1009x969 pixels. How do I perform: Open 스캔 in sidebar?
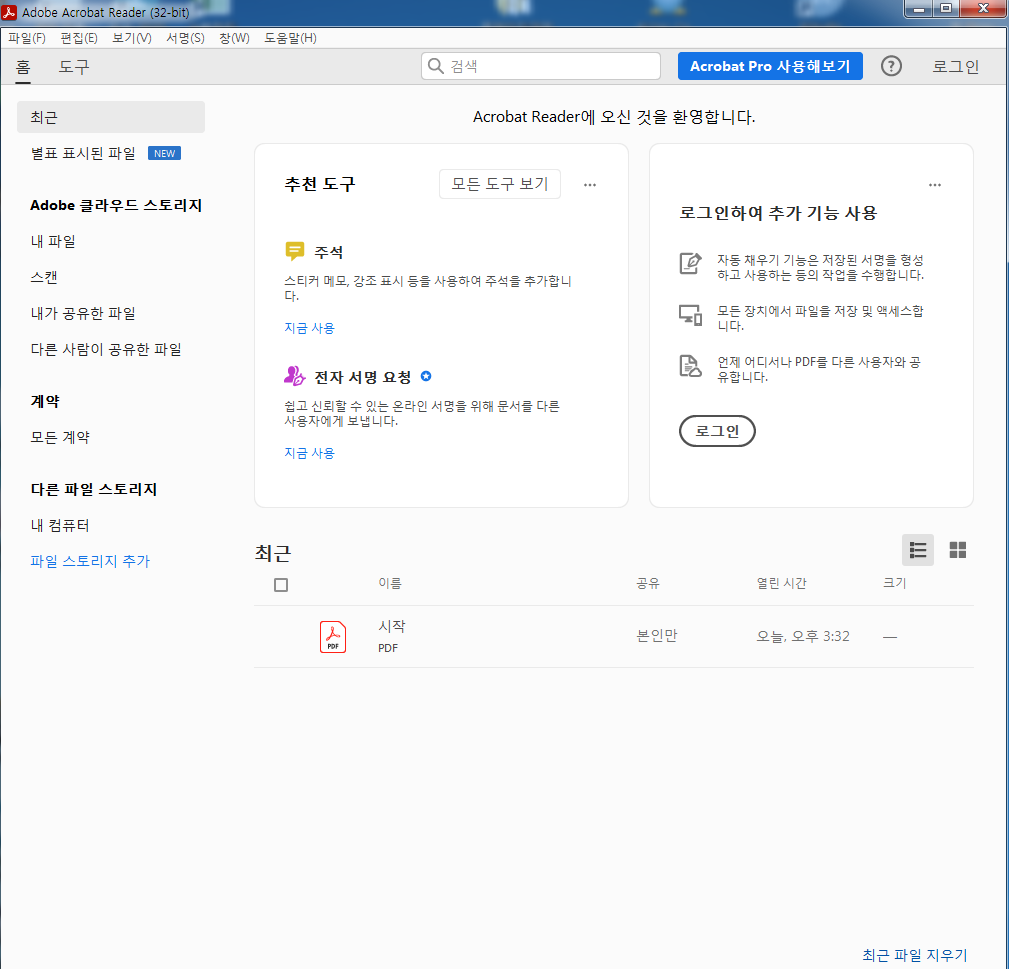[x=44, y=277]
